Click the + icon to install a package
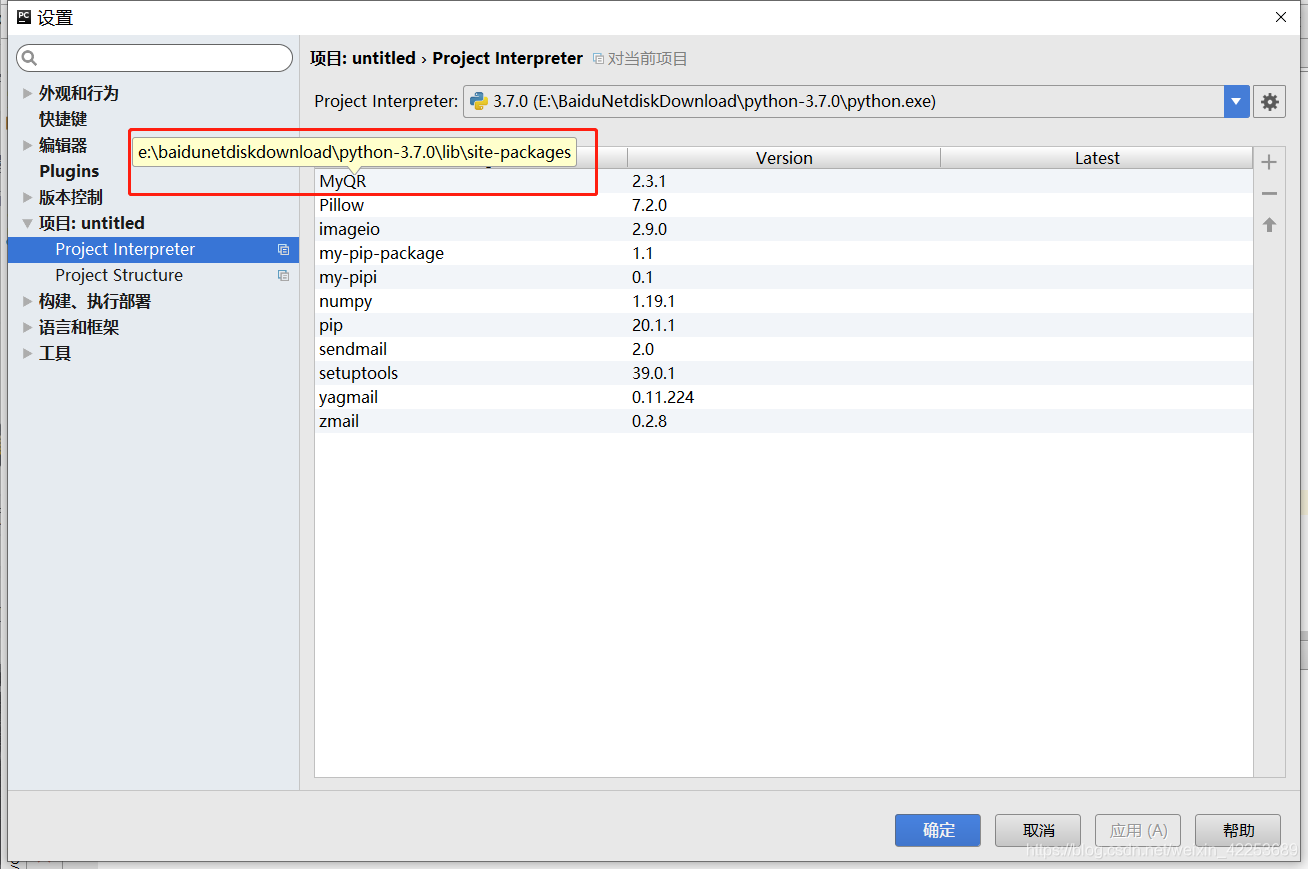The image size is (1308, 869). (x=1268, y=161)
